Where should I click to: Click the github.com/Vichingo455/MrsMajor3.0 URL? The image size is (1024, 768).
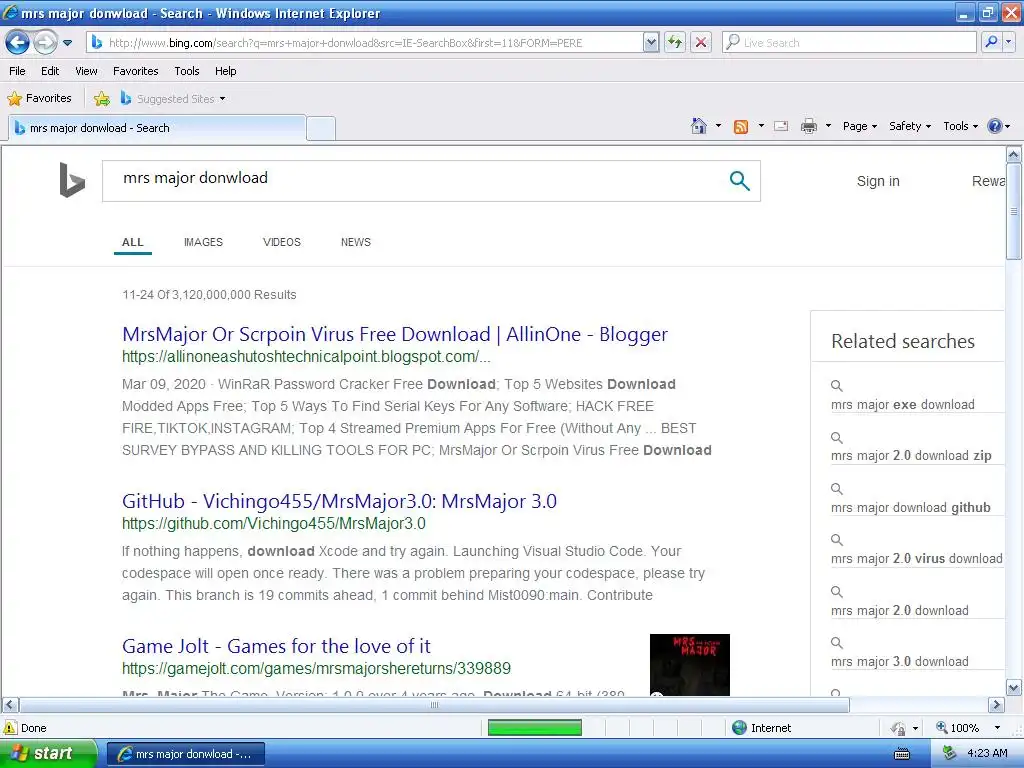tap(274, 524)
